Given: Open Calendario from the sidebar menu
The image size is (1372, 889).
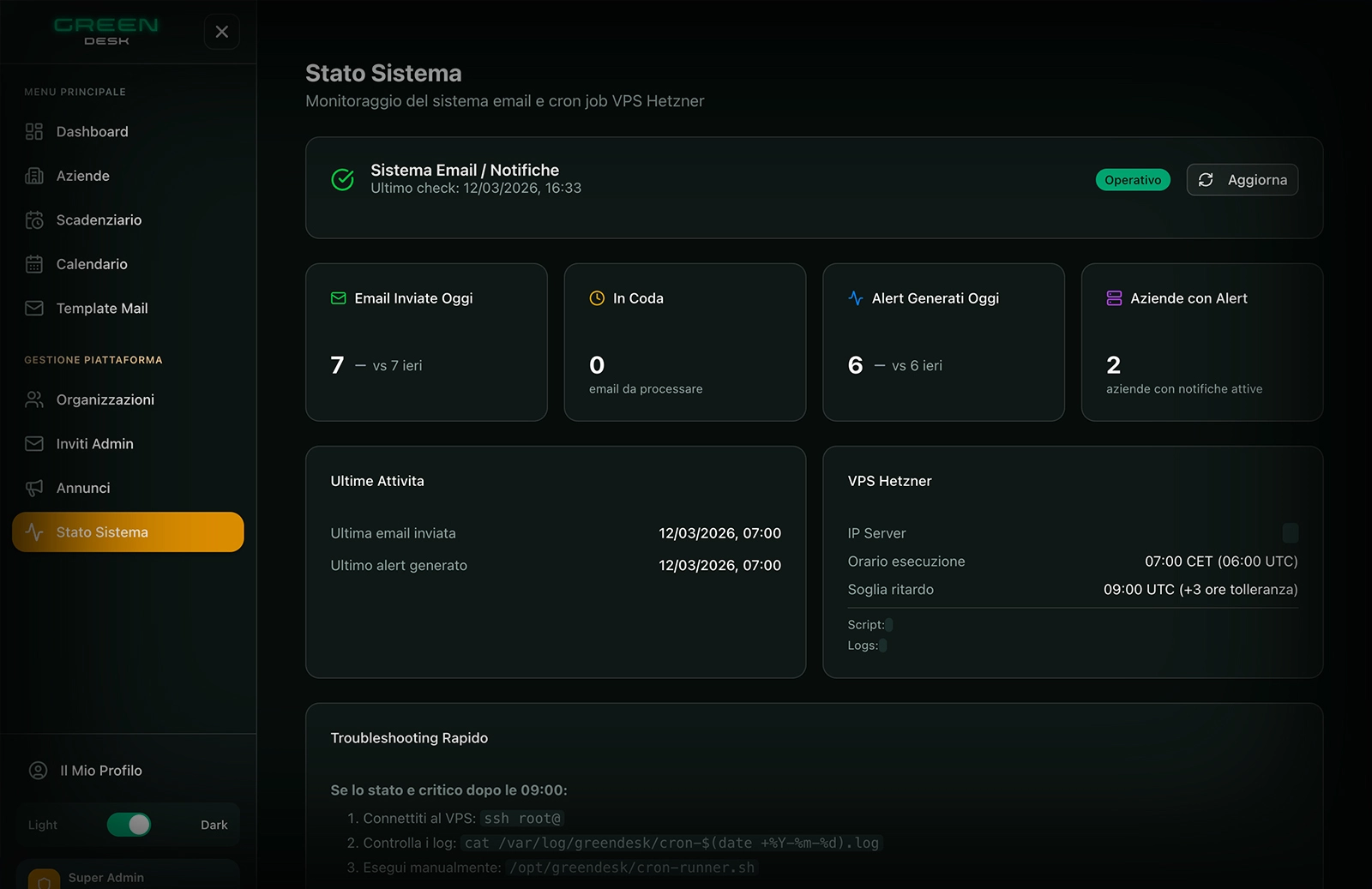Looking at the screenshot, I should click(x=34, y=264).
